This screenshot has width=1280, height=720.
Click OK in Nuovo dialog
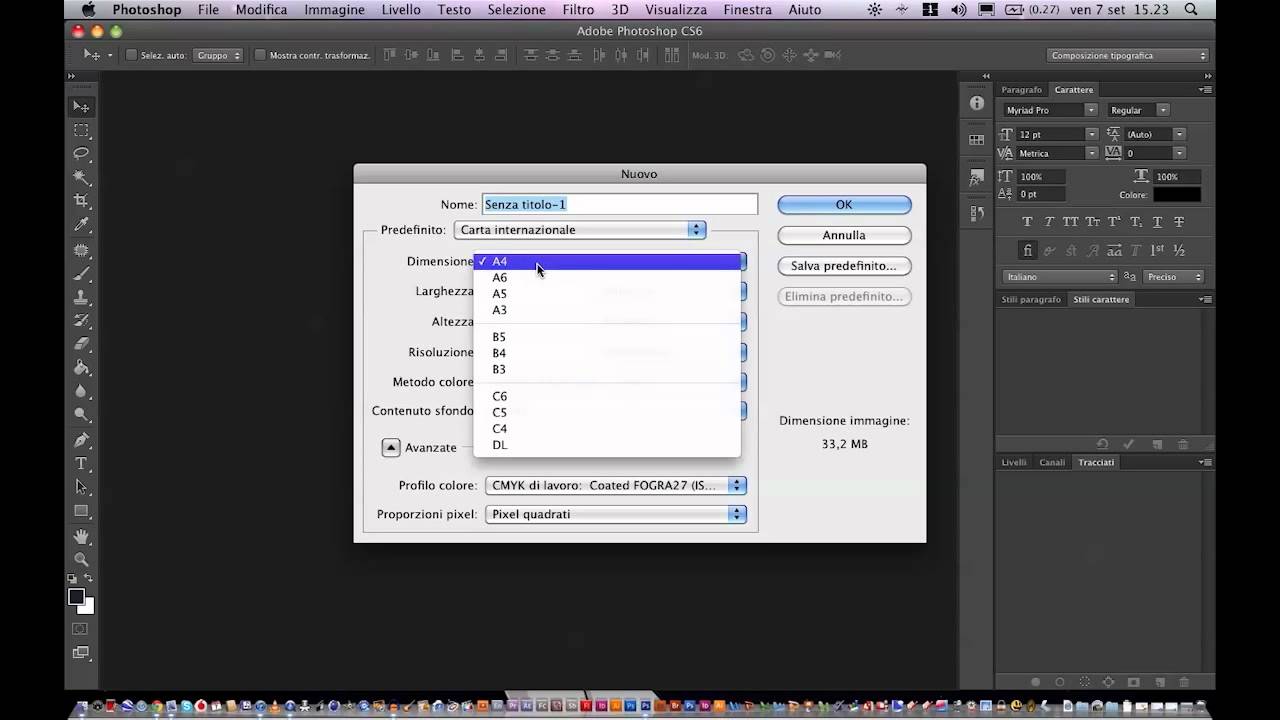[844, 205]
